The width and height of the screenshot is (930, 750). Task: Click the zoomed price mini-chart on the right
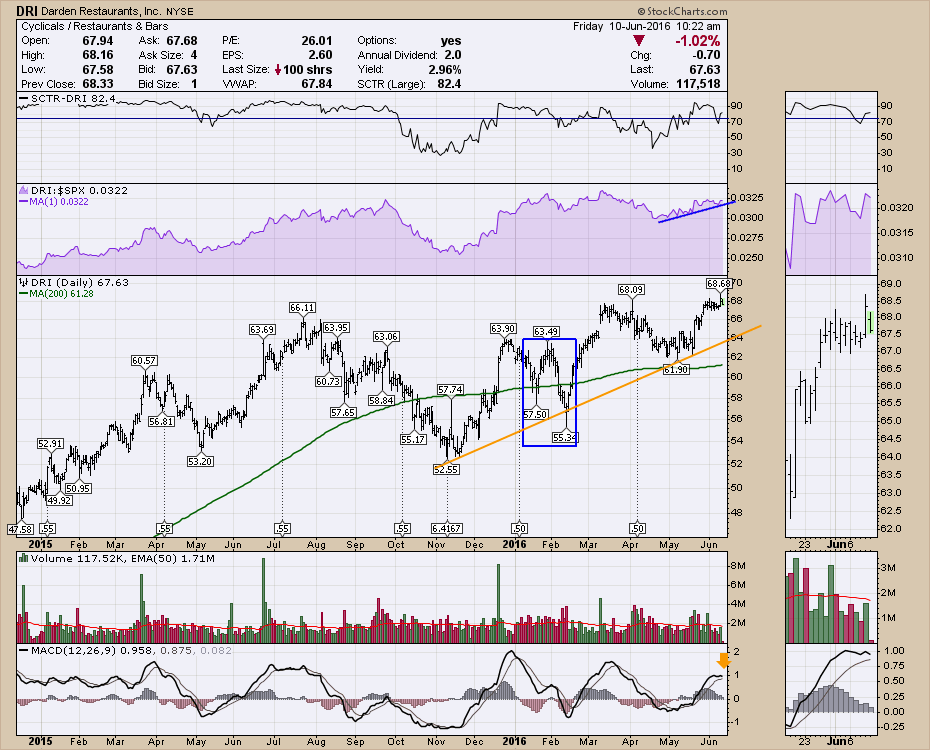pyautogui.click(x=831, y=407)
